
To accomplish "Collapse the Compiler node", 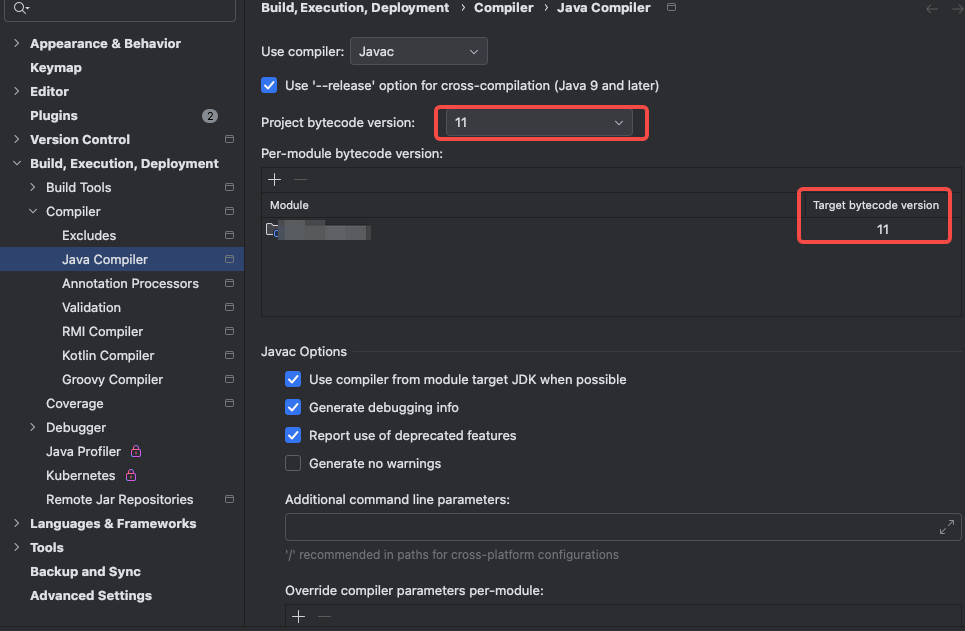I will click(33, 211).
